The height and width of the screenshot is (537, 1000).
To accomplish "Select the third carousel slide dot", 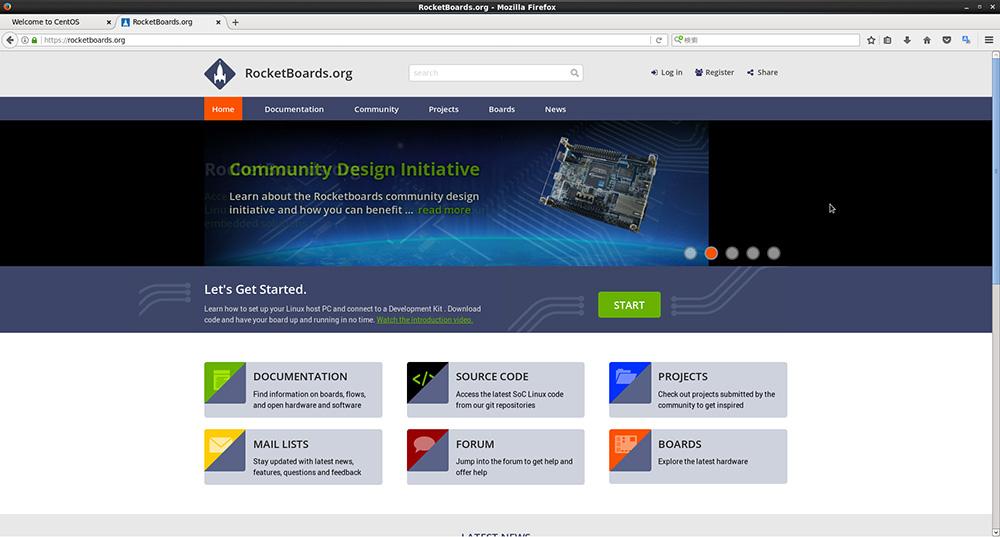I will (732, 253).
